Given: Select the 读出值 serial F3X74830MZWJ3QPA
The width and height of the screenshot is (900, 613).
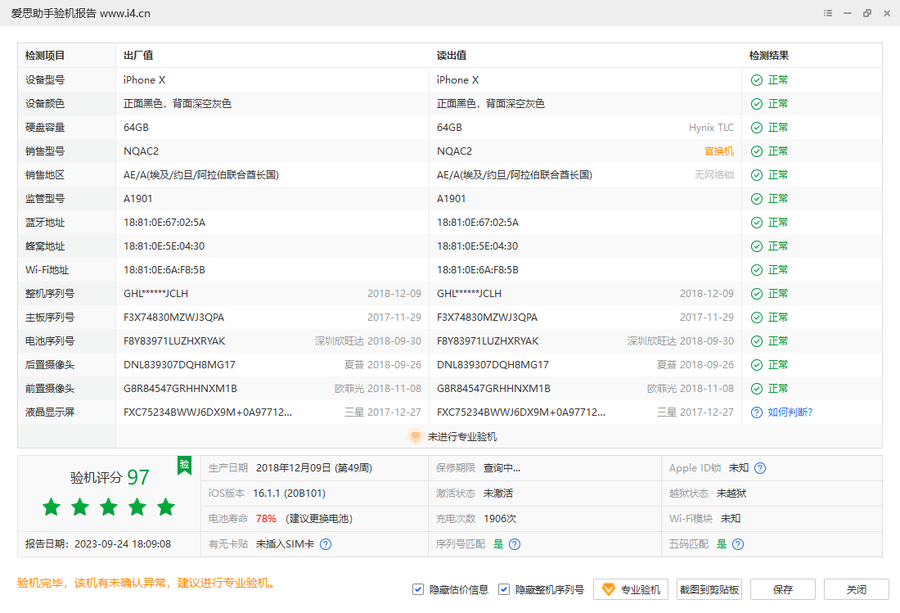Looking at the screenshot, I should point(487,317).
